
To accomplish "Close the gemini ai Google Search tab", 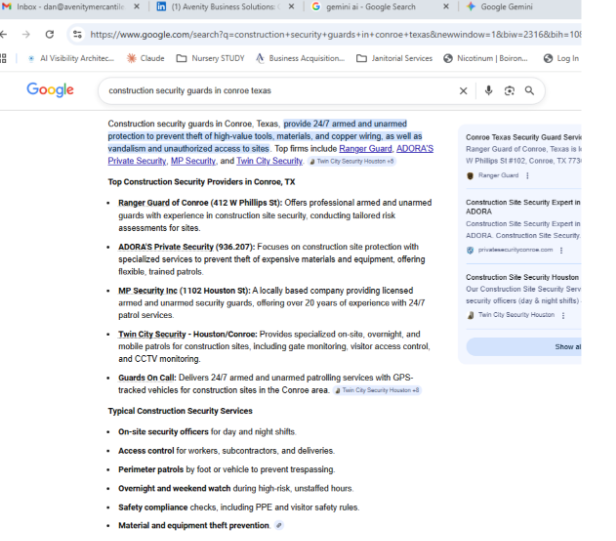I will click(x=446, y=7).
